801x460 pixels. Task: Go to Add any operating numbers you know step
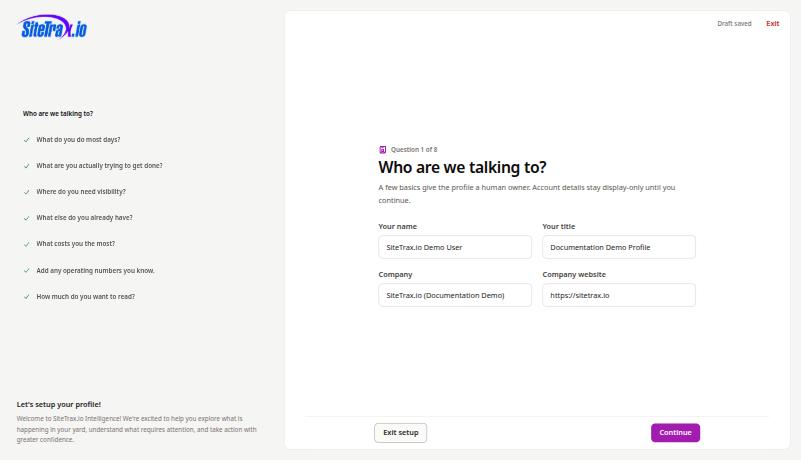coord(95,271)
